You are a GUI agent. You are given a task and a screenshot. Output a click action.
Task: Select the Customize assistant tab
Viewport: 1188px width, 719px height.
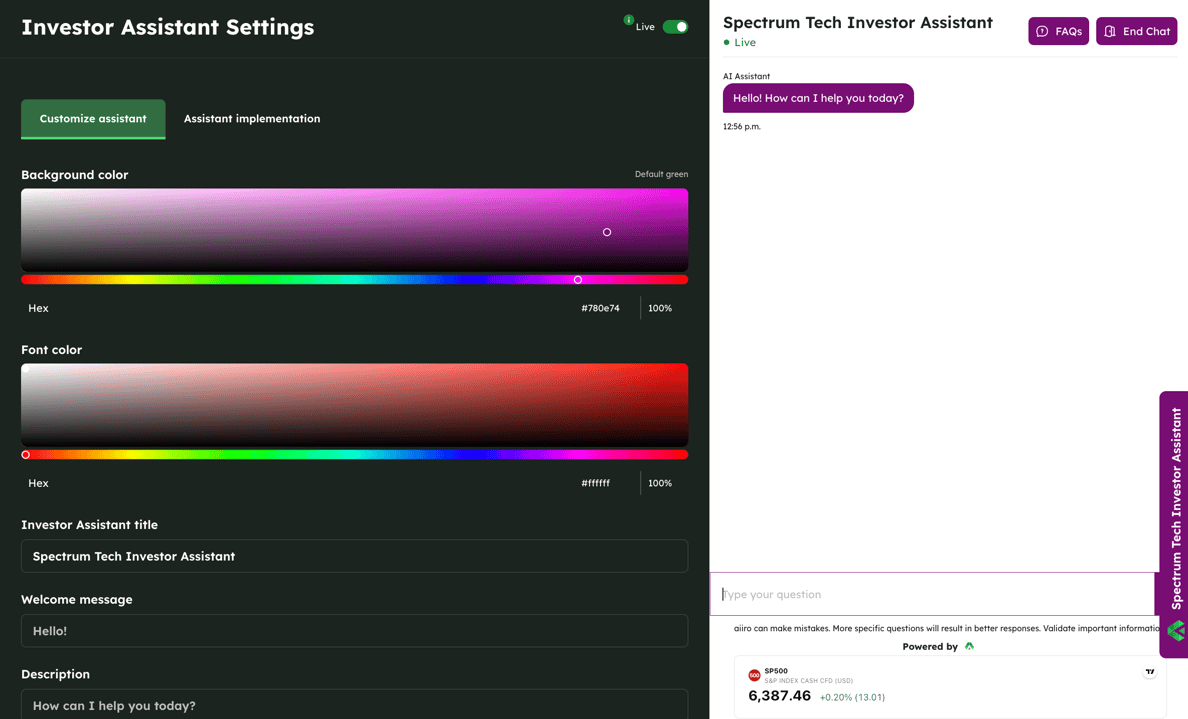coord(93,119)
